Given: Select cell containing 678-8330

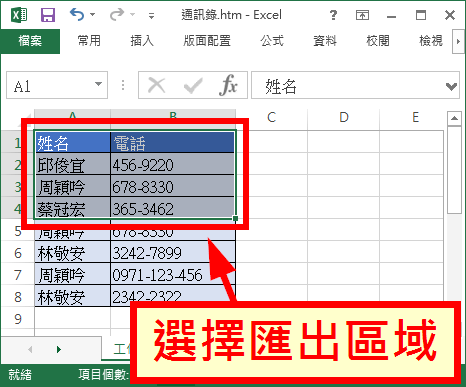Looking at the screenshot, I should (173, 187).
